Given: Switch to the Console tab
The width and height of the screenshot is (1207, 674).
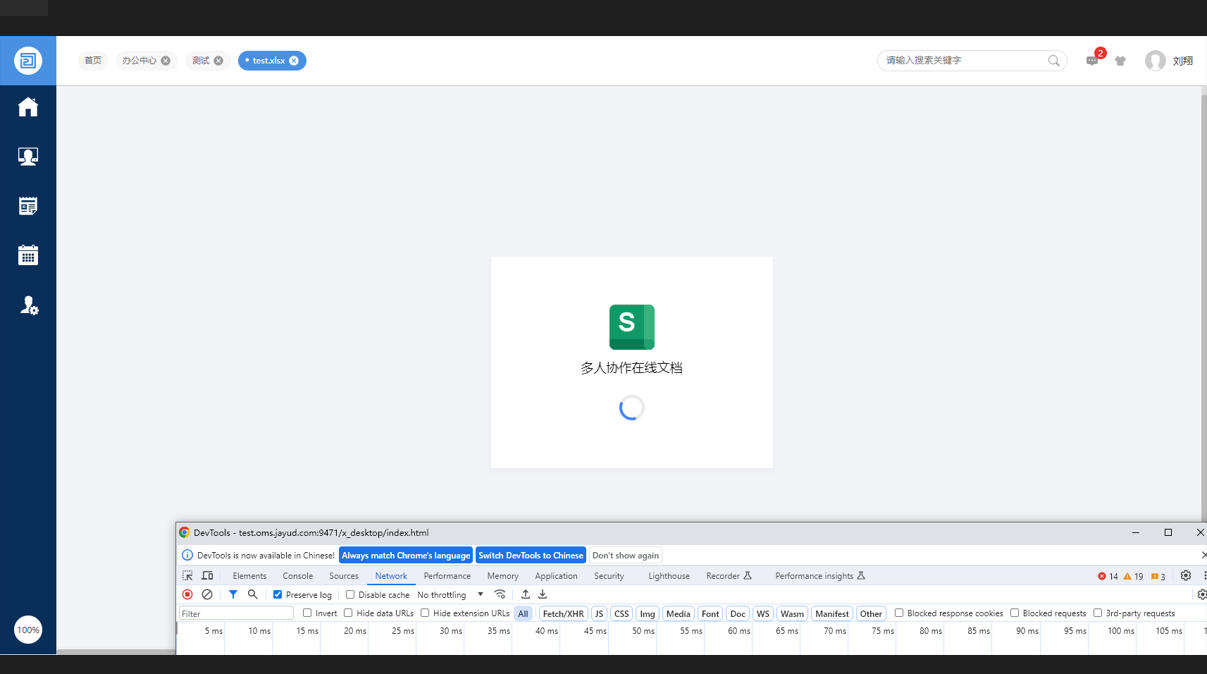Looking at the screenshot, I should click(x=297, y=576).
